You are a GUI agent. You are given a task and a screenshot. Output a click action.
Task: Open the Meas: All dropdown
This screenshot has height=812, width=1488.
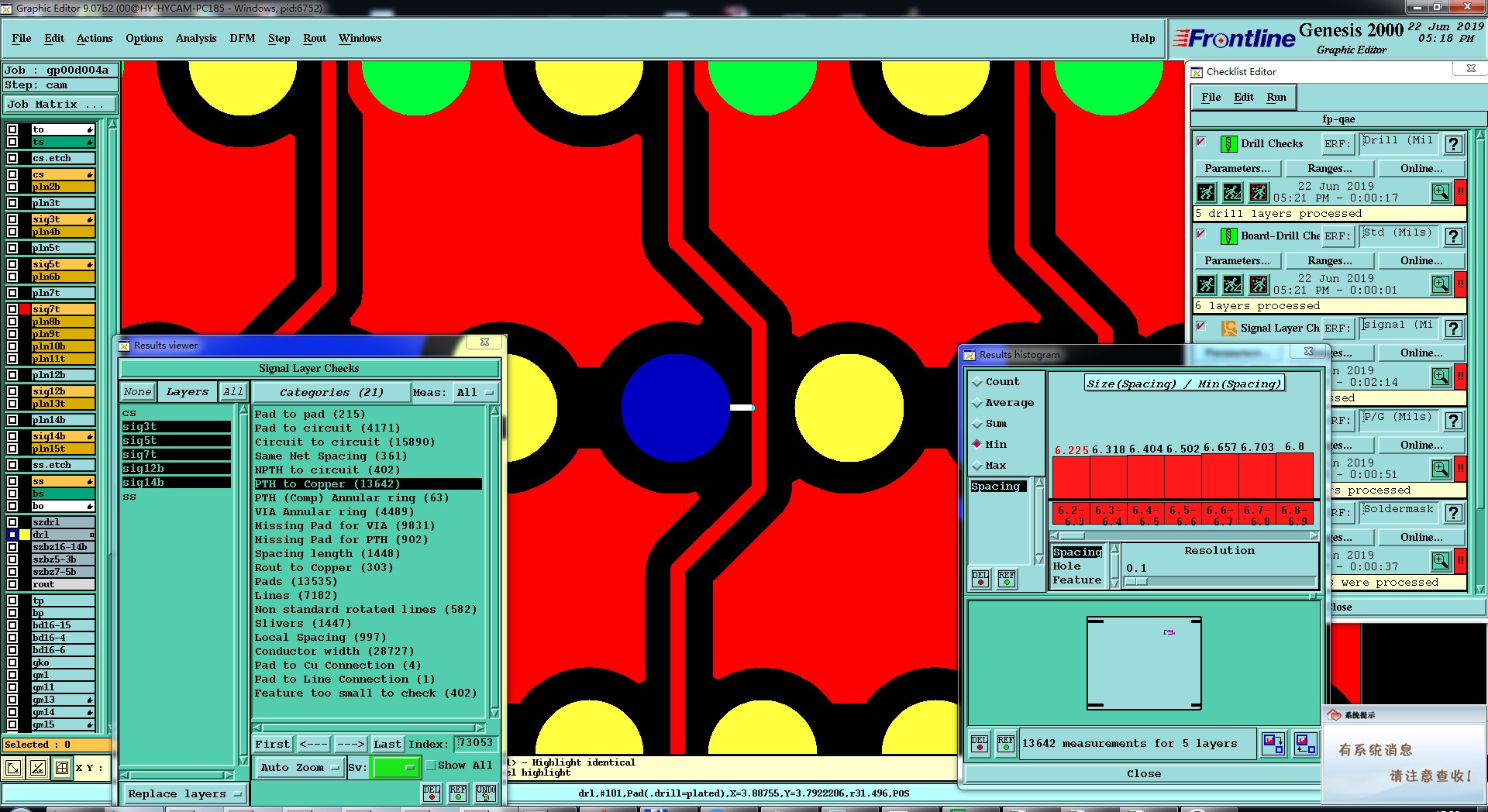475,393
